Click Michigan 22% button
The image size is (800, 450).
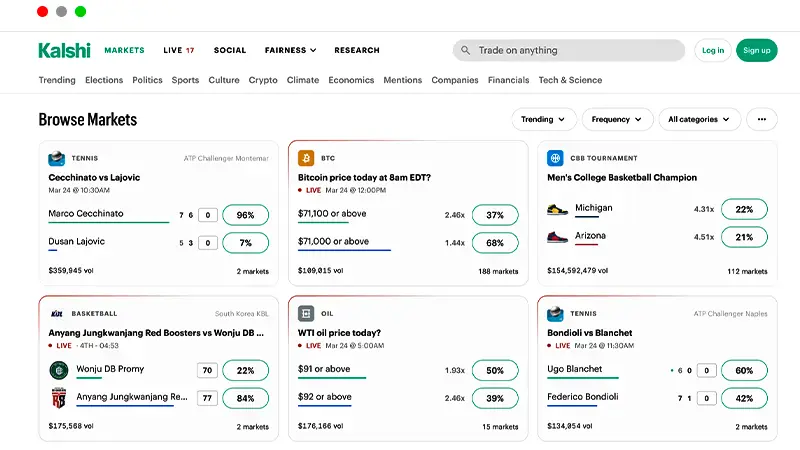(x=744, y=209)
